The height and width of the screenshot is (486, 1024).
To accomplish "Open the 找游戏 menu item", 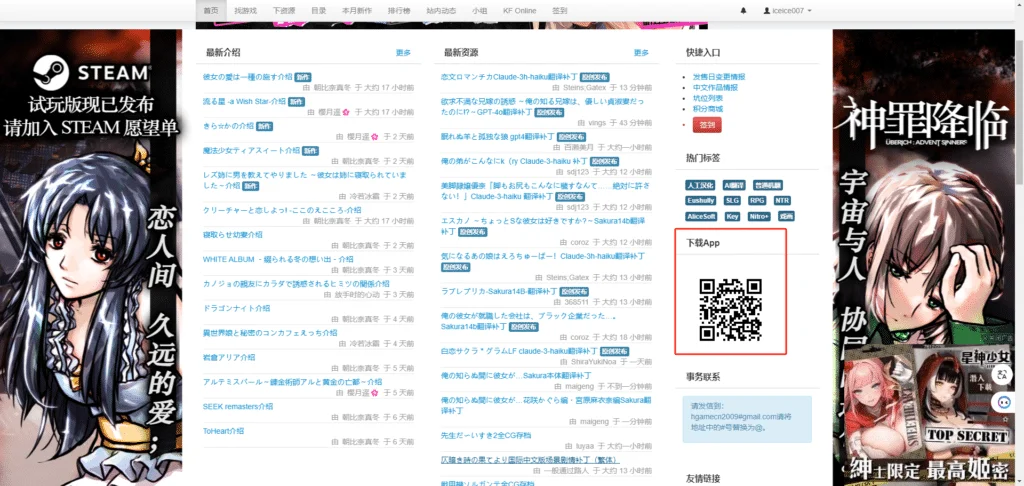I will [245, 10].
